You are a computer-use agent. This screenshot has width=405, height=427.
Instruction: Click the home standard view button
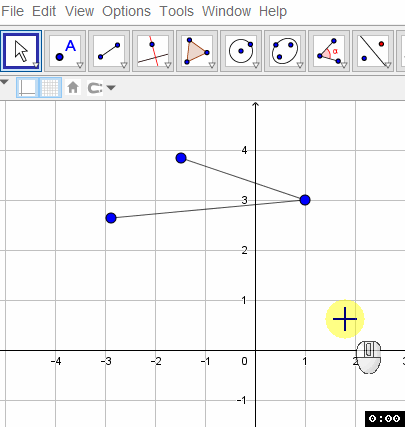pos(73,88)
